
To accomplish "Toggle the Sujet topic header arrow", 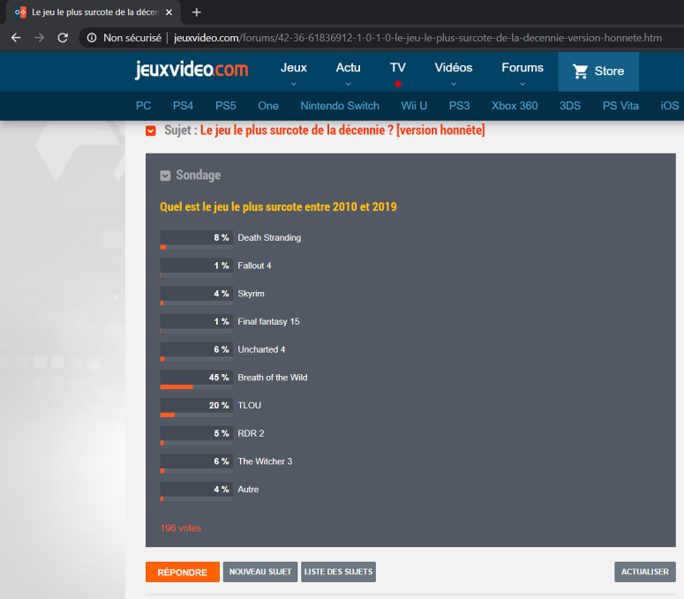I will (x=151, y=131).
